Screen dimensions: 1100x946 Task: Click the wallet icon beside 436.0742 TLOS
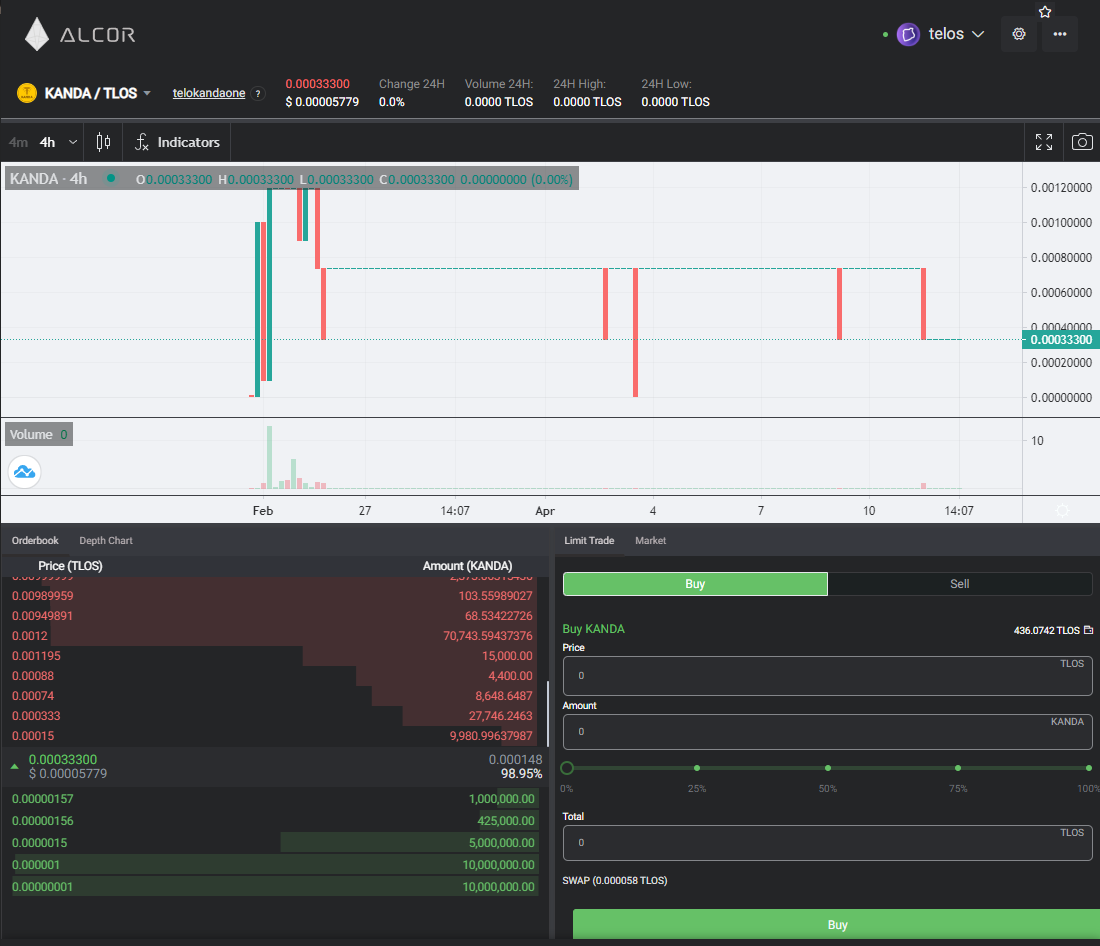[x=1088, y=630]
